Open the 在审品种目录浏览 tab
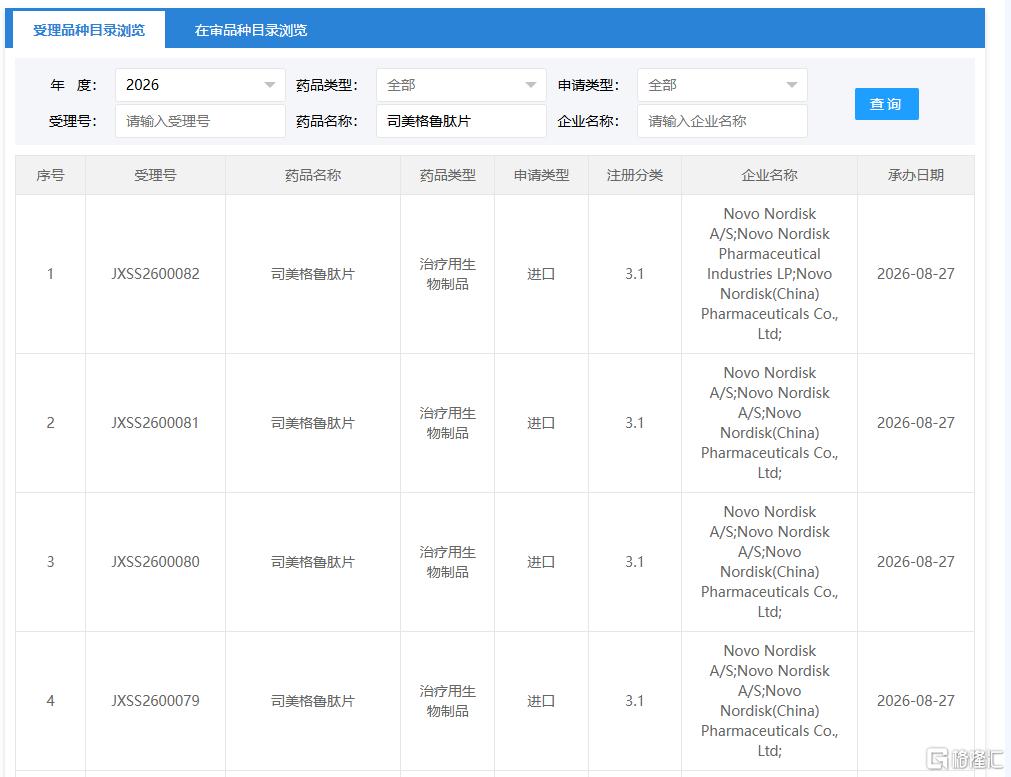1011x777 pixels. pyautogui.click(x=251, y=30)
